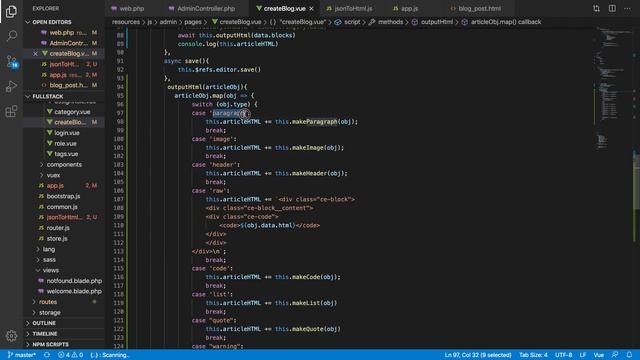This screenshot has width=640, height=360.
Task: Expand the components folder
Action: tap(64, 164)
